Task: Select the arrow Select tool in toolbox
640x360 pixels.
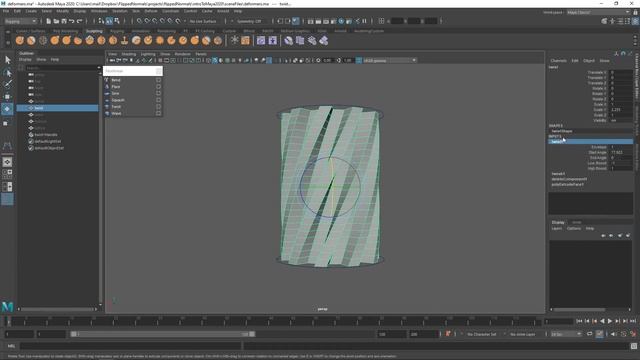Action: click(x=7, y=60)
